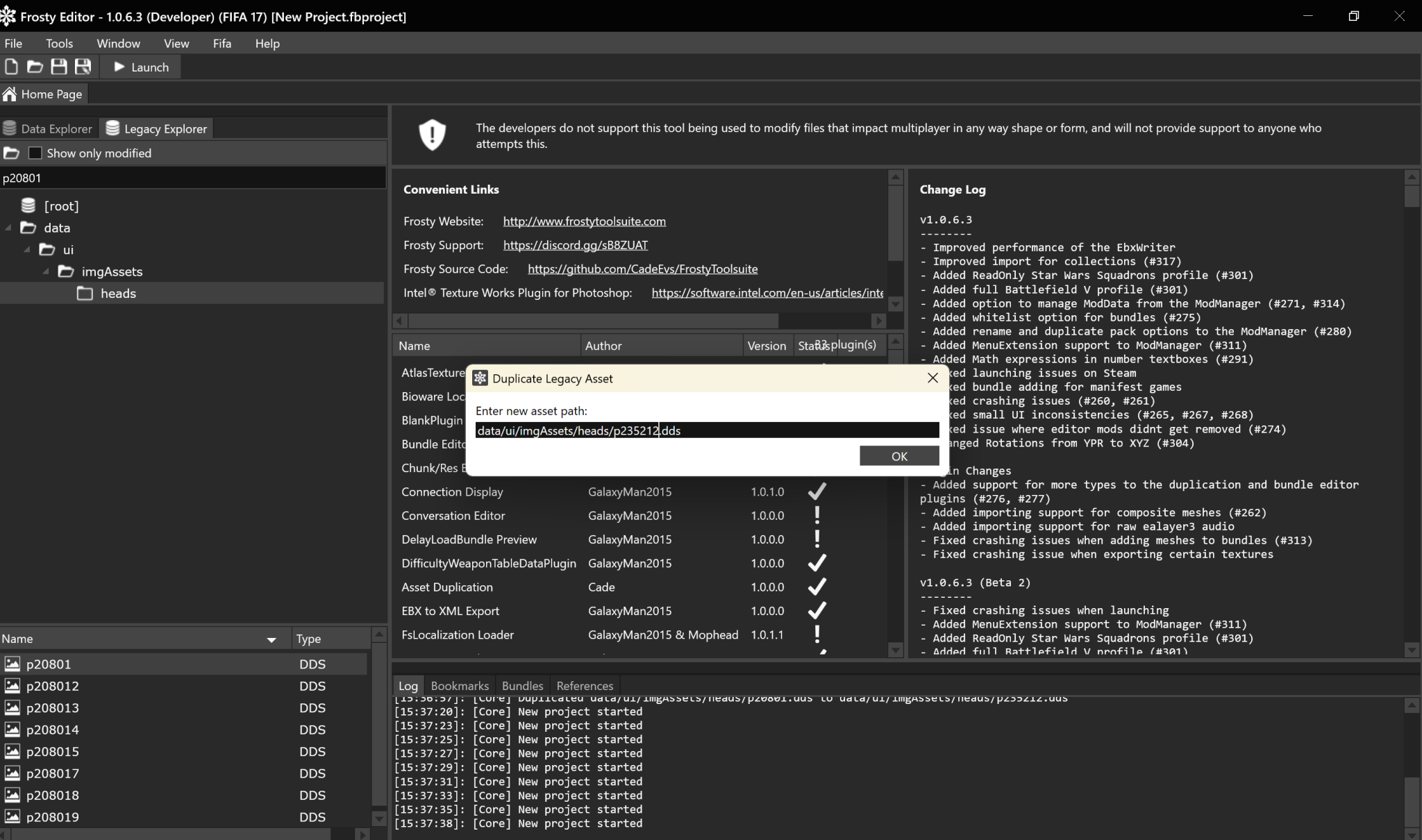The image size is (1422, 840).
Task: Confirm with the OK button
Action: pos(898,456)
